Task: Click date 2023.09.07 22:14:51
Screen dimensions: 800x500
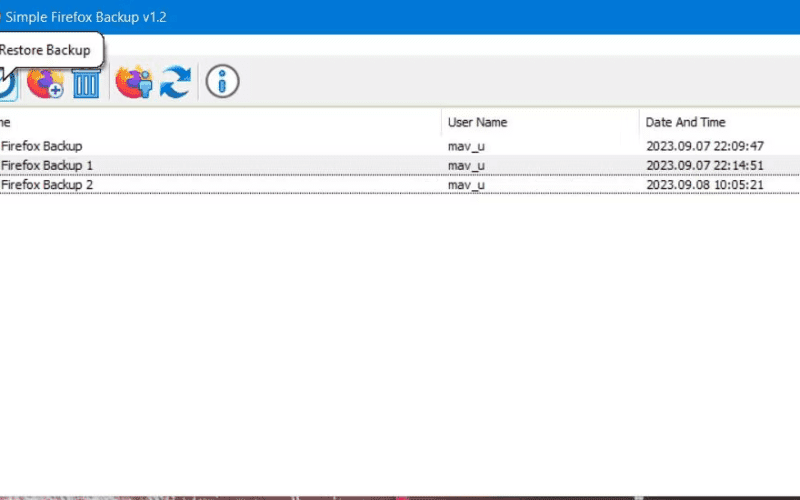Action: 705,165
